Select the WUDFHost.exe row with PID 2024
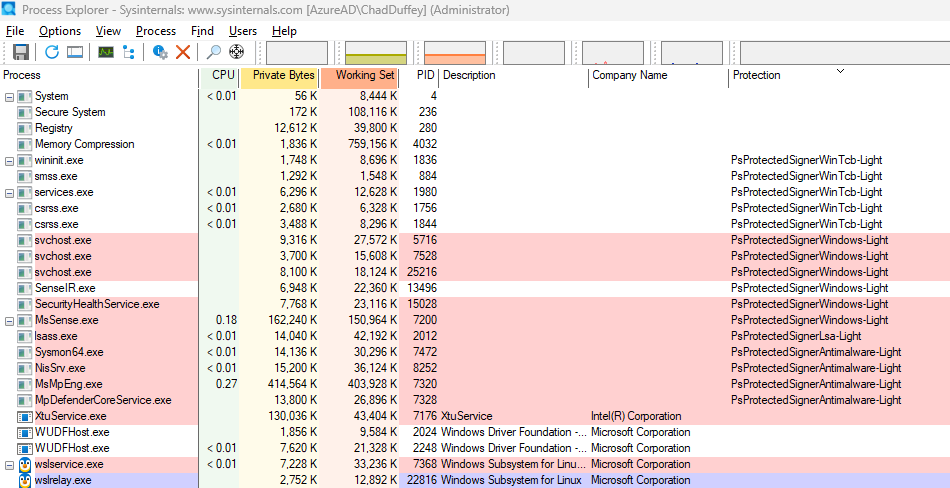 (475, 433)
